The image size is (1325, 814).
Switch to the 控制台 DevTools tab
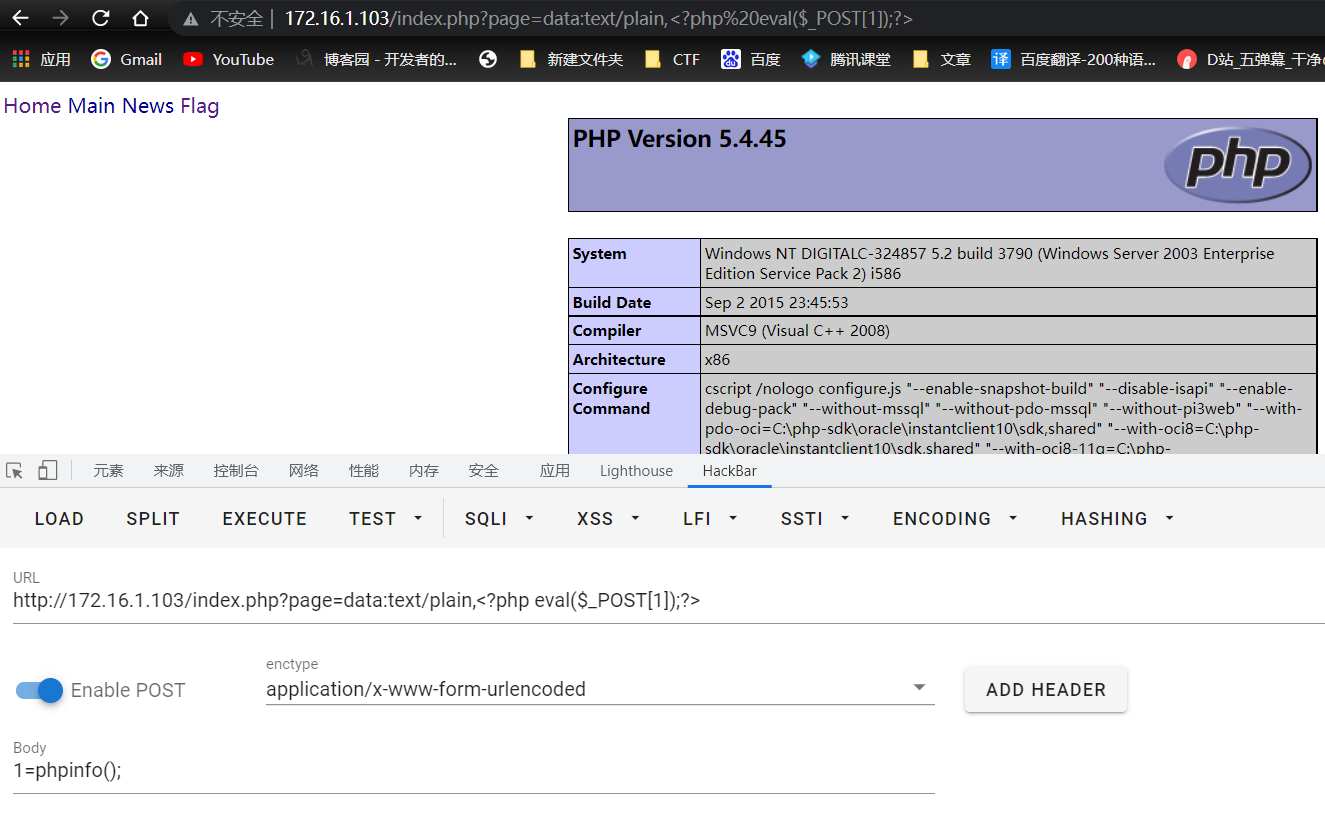point(236,471)
